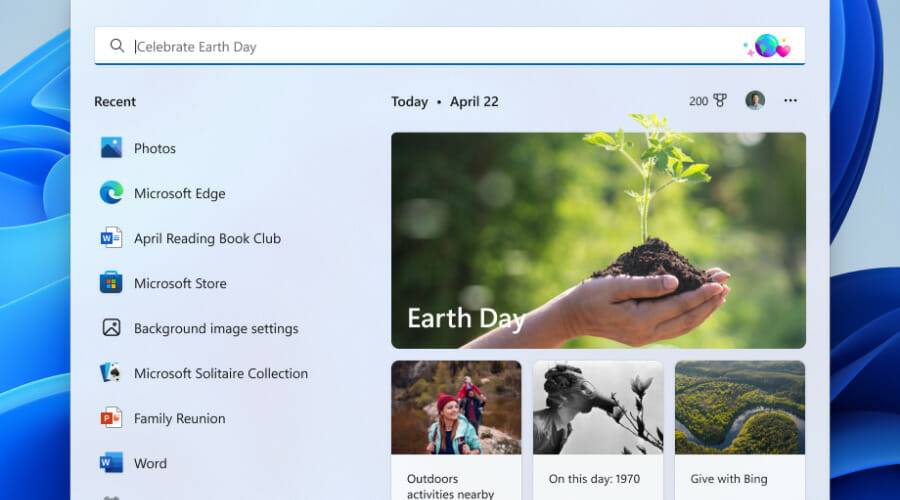The image size is (900, 500).
Task: Select the Family Reunion recent item label
Action: [180, 418]
